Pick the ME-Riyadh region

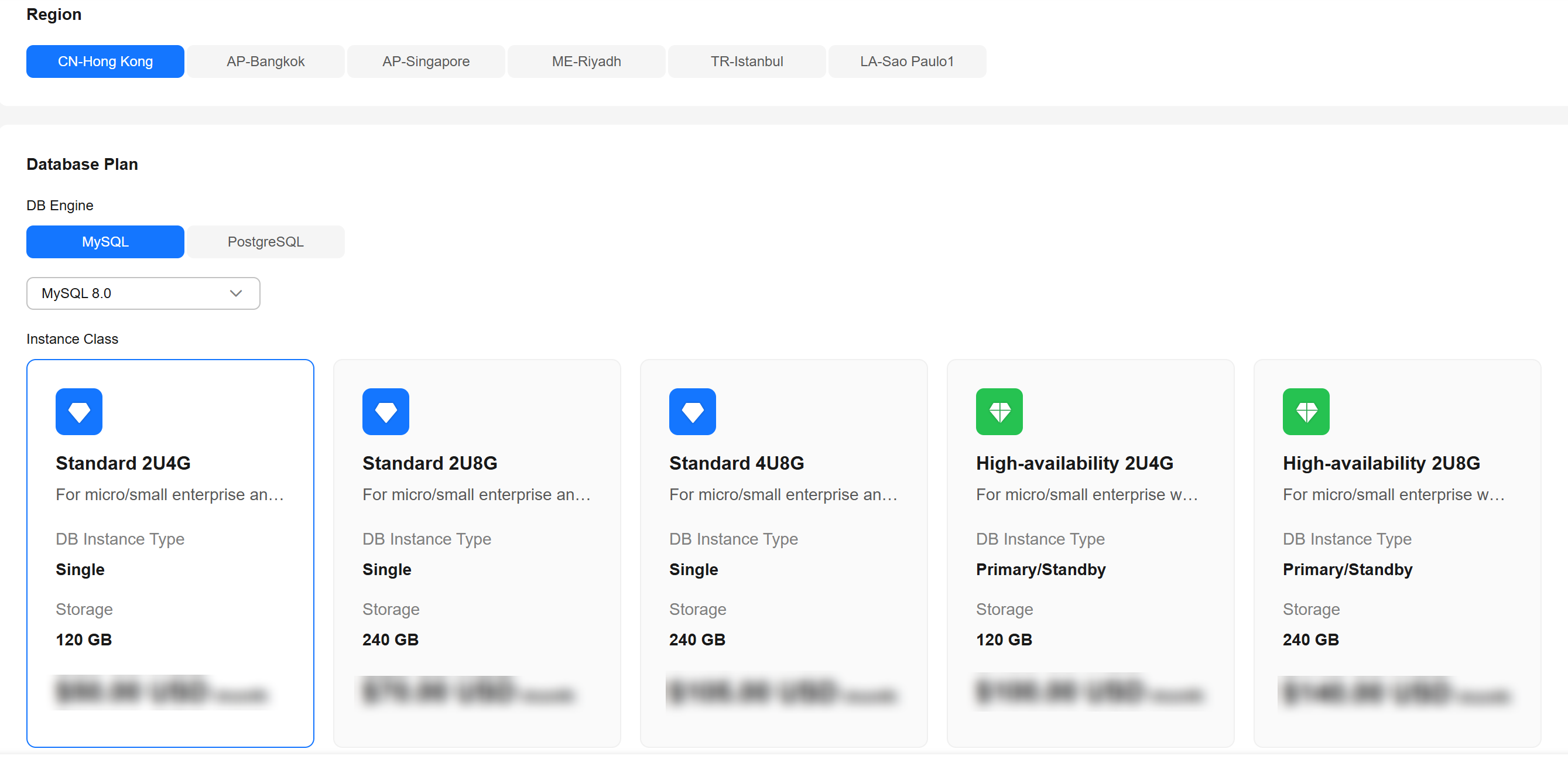point(586,61)
